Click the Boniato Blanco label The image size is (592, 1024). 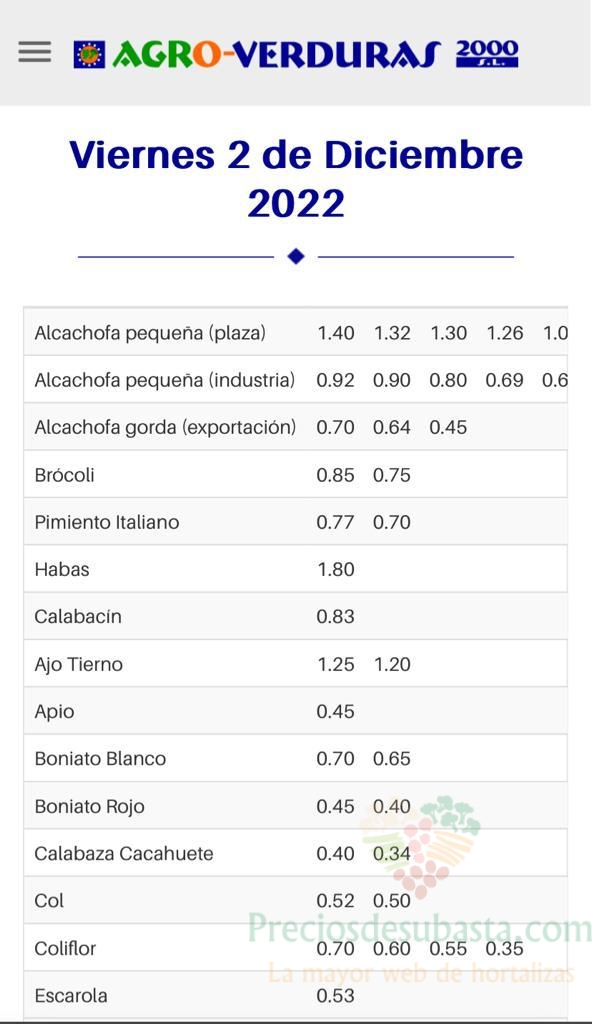100,758
